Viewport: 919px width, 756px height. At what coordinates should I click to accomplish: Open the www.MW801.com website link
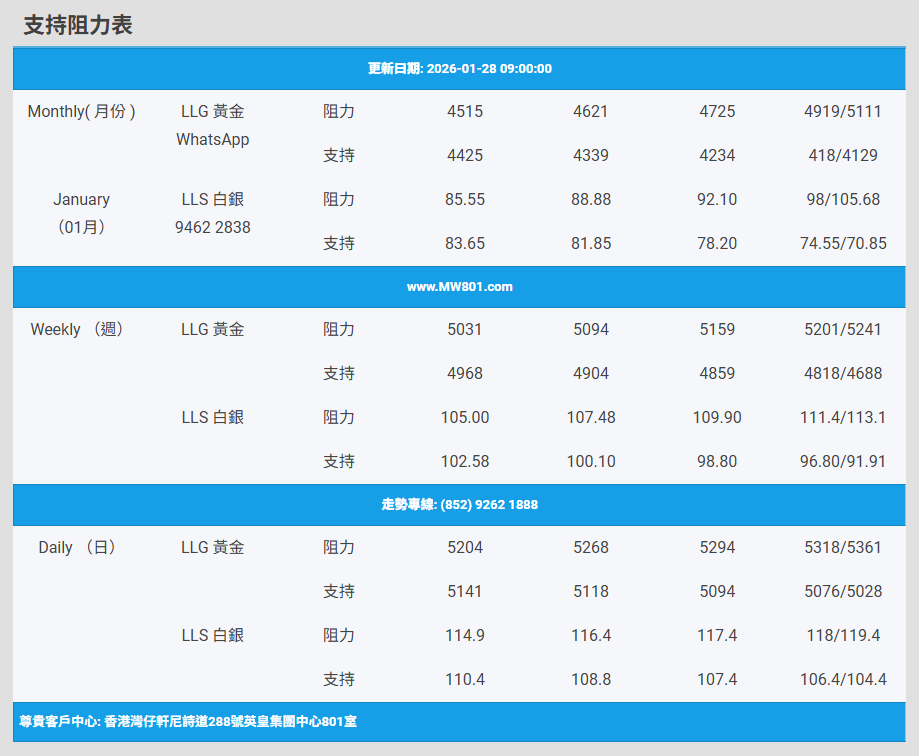(x=460, y=287)
